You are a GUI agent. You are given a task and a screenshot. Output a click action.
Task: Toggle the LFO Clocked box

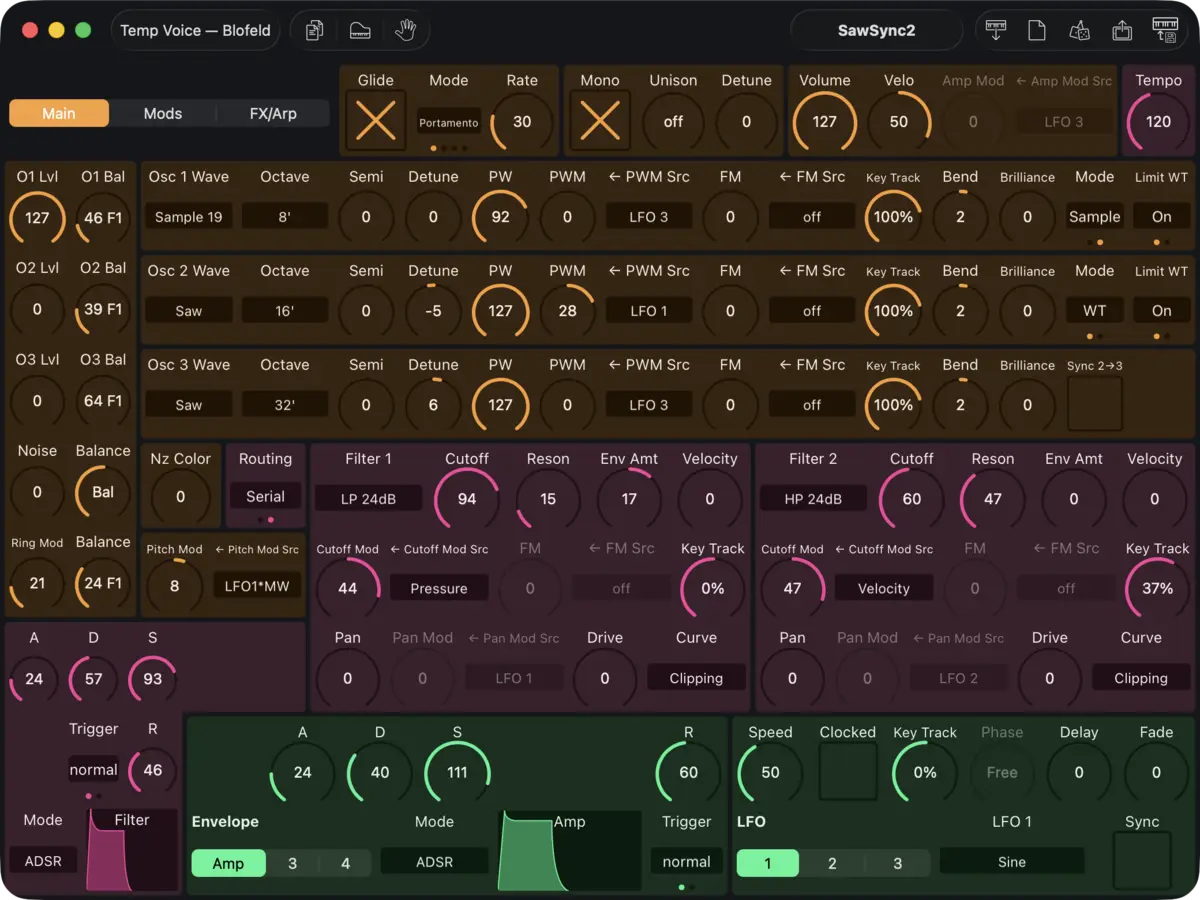point(848,772)
